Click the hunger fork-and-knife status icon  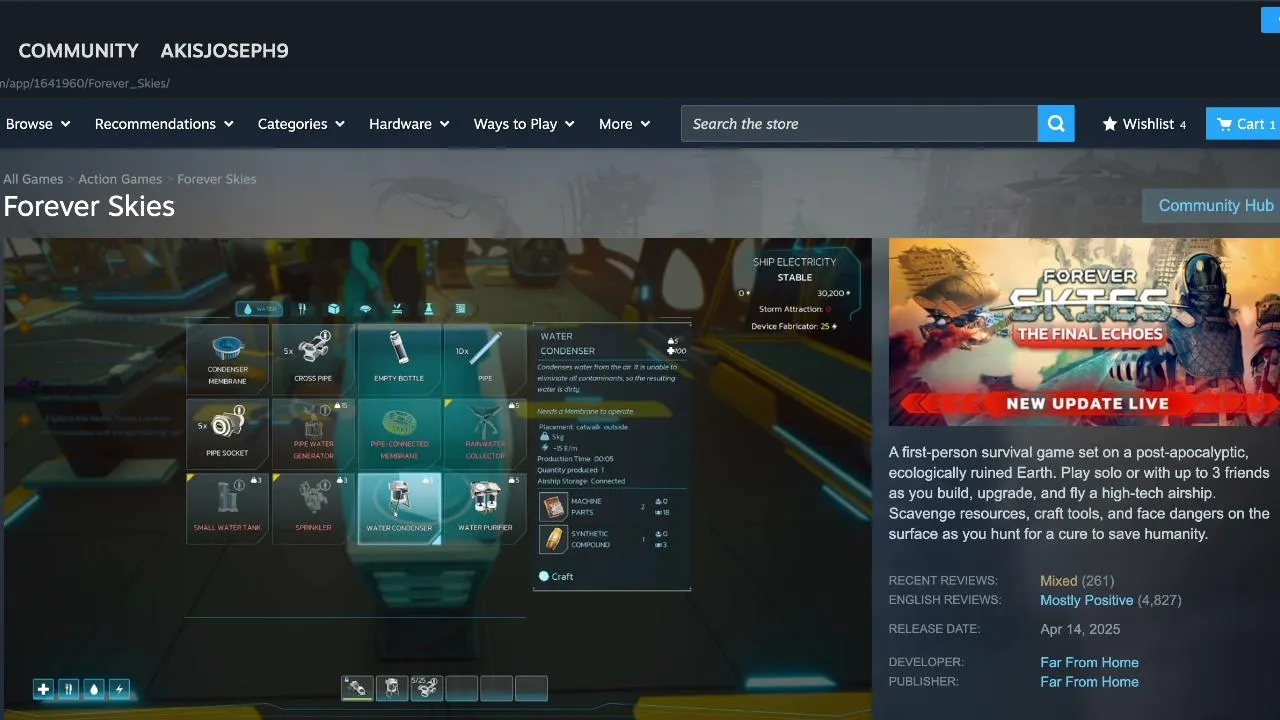point(69,689)
